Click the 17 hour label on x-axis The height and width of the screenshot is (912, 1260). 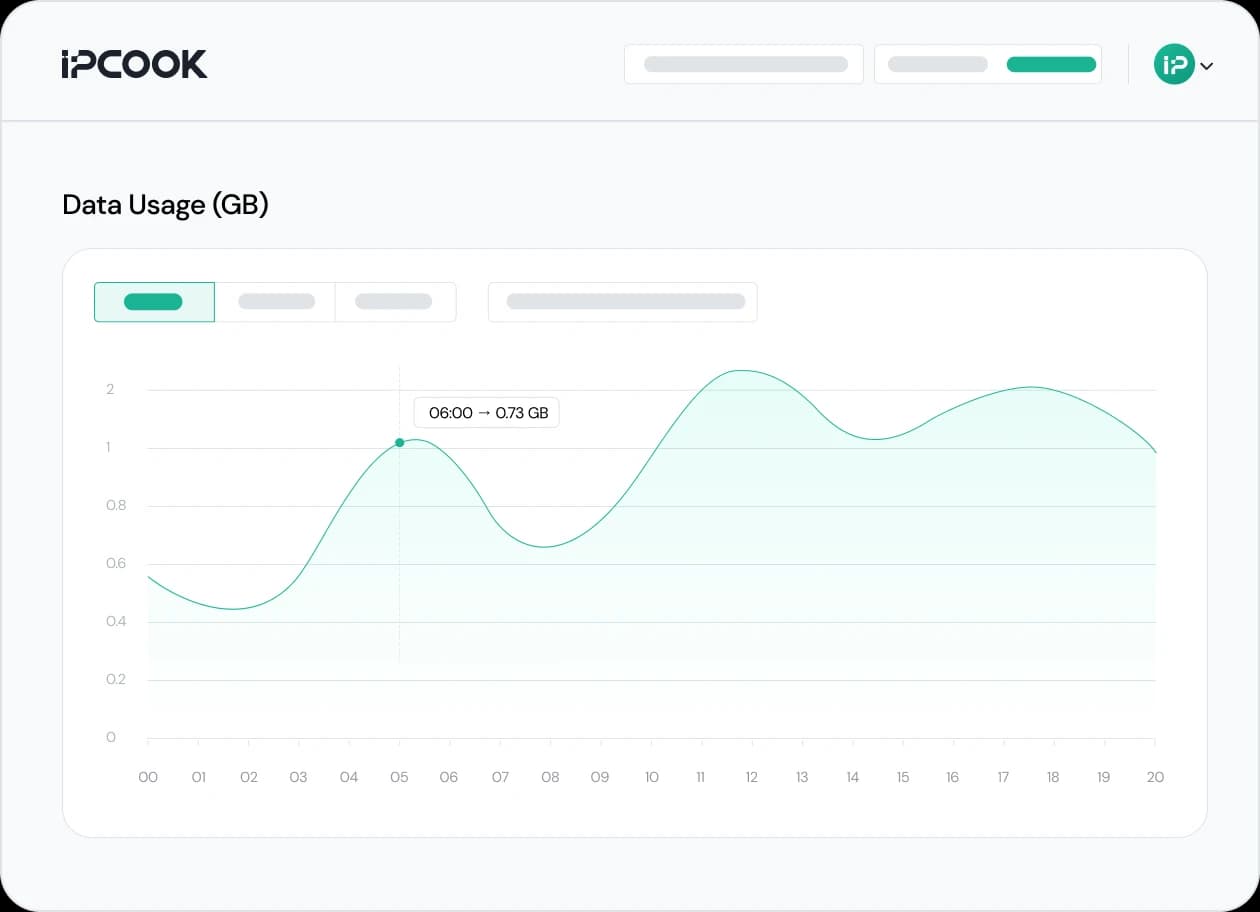[1003, 777]
